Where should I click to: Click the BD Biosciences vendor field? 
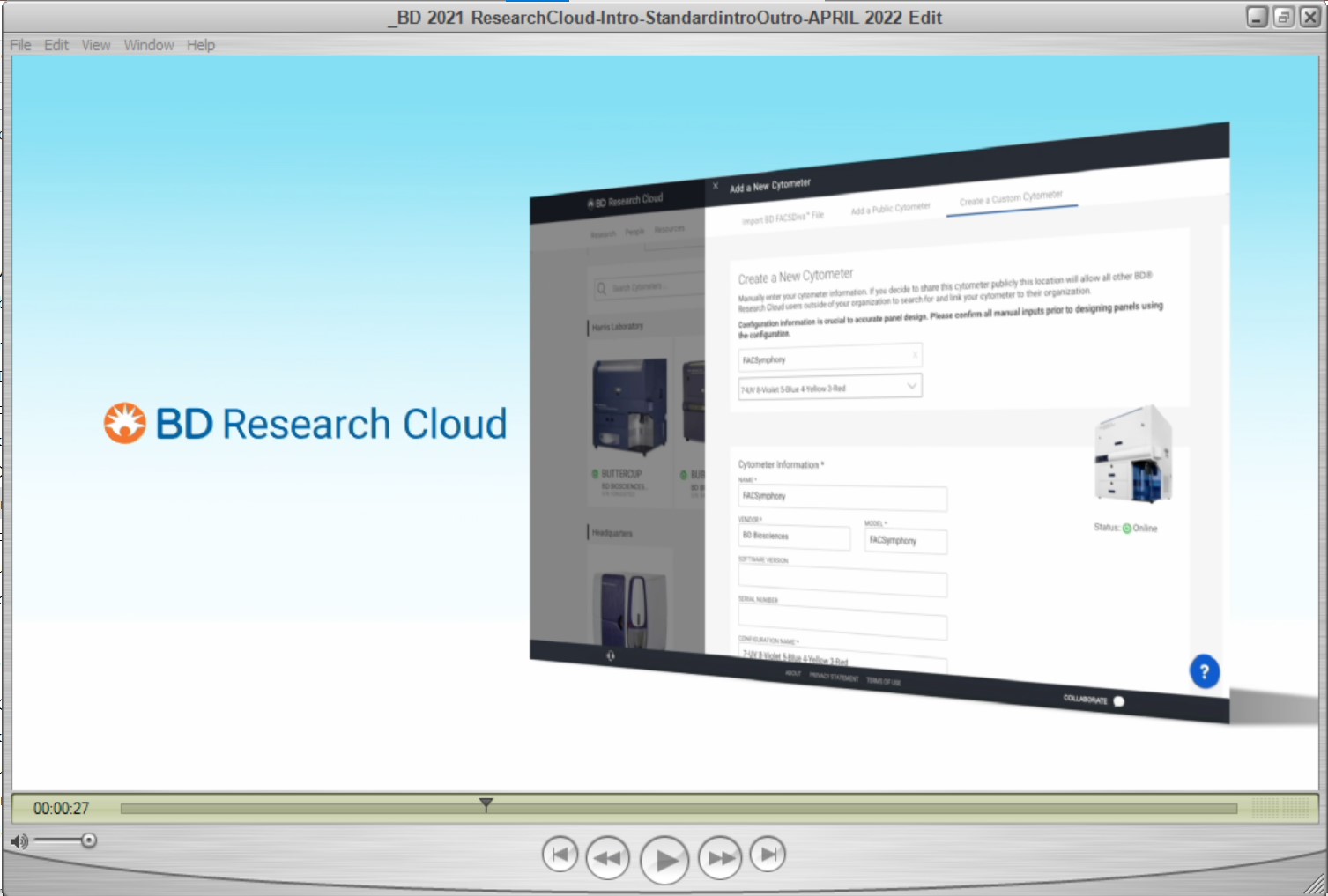click(x=794, y=537)
